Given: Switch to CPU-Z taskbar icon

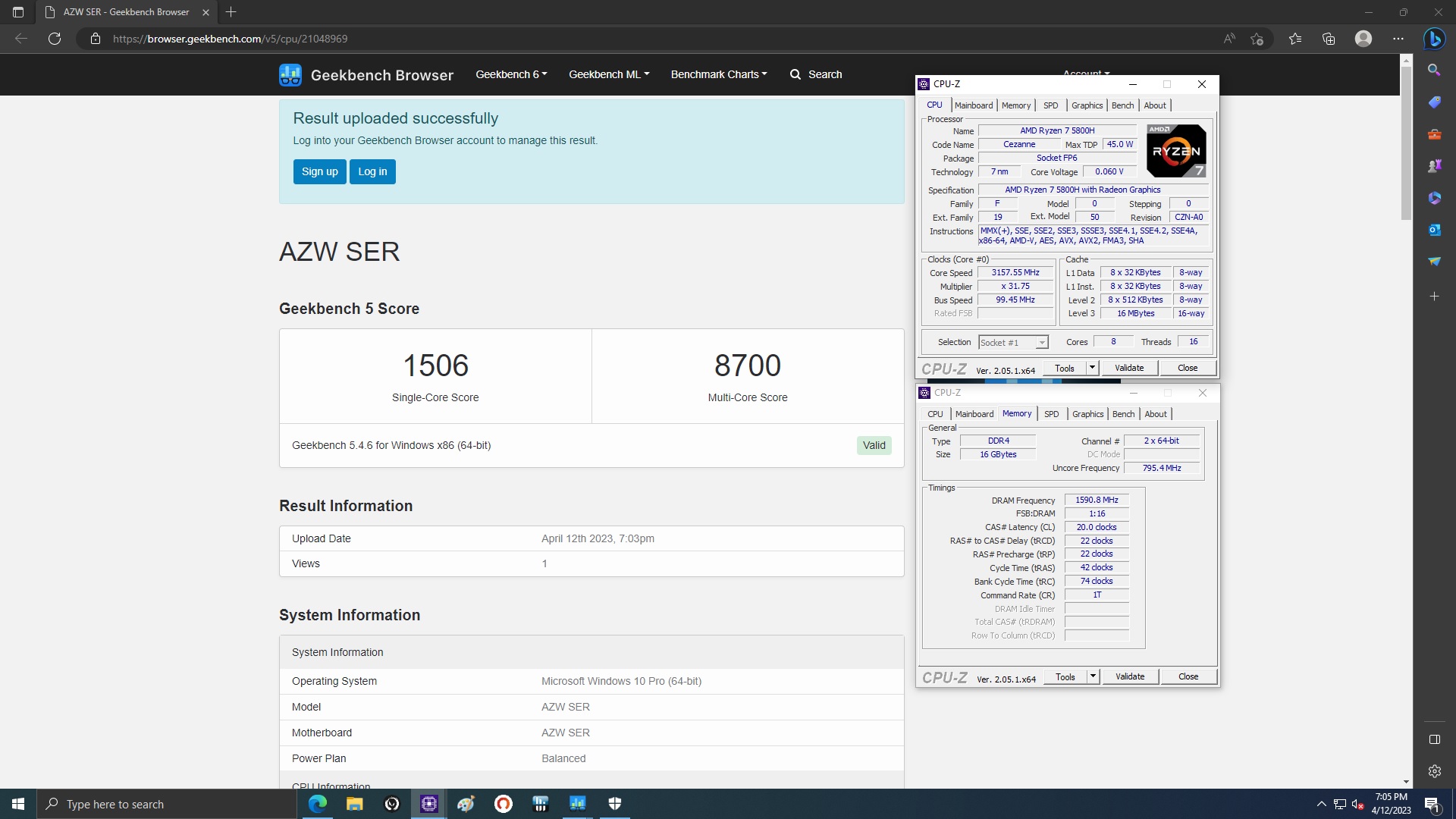Looking at the screenshot, I should click(428, 804).
